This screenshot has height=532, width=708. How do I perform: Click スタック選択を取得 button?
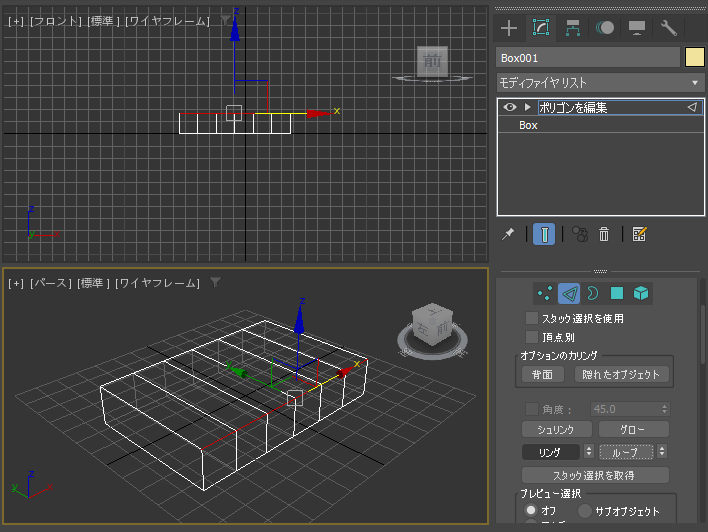[x=595, y=475]
